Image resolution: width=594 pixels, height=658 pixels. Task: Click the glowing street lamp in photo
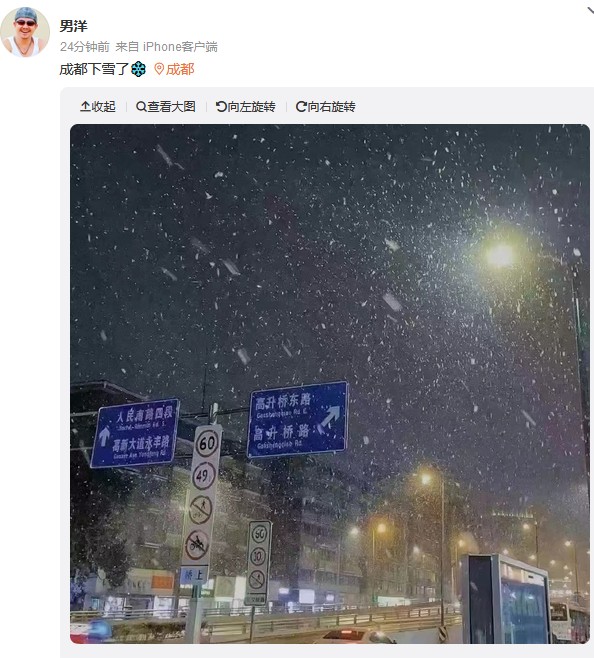pos(500,255)
